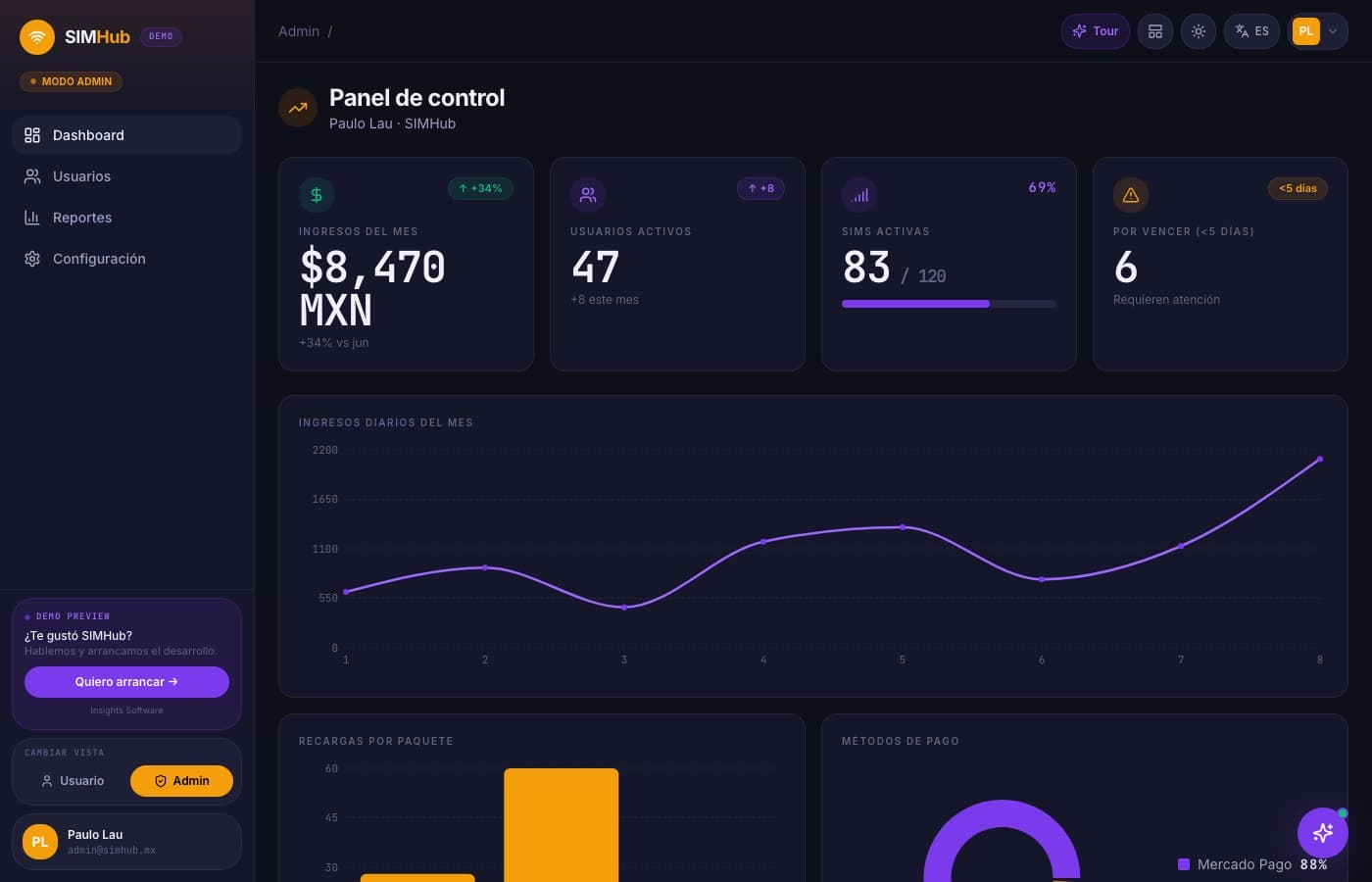This screenshot has height=882, width=1372.
Task: Expand the PL account menu in top bar
Action: pyautogui.click(x=1317, y=31)
